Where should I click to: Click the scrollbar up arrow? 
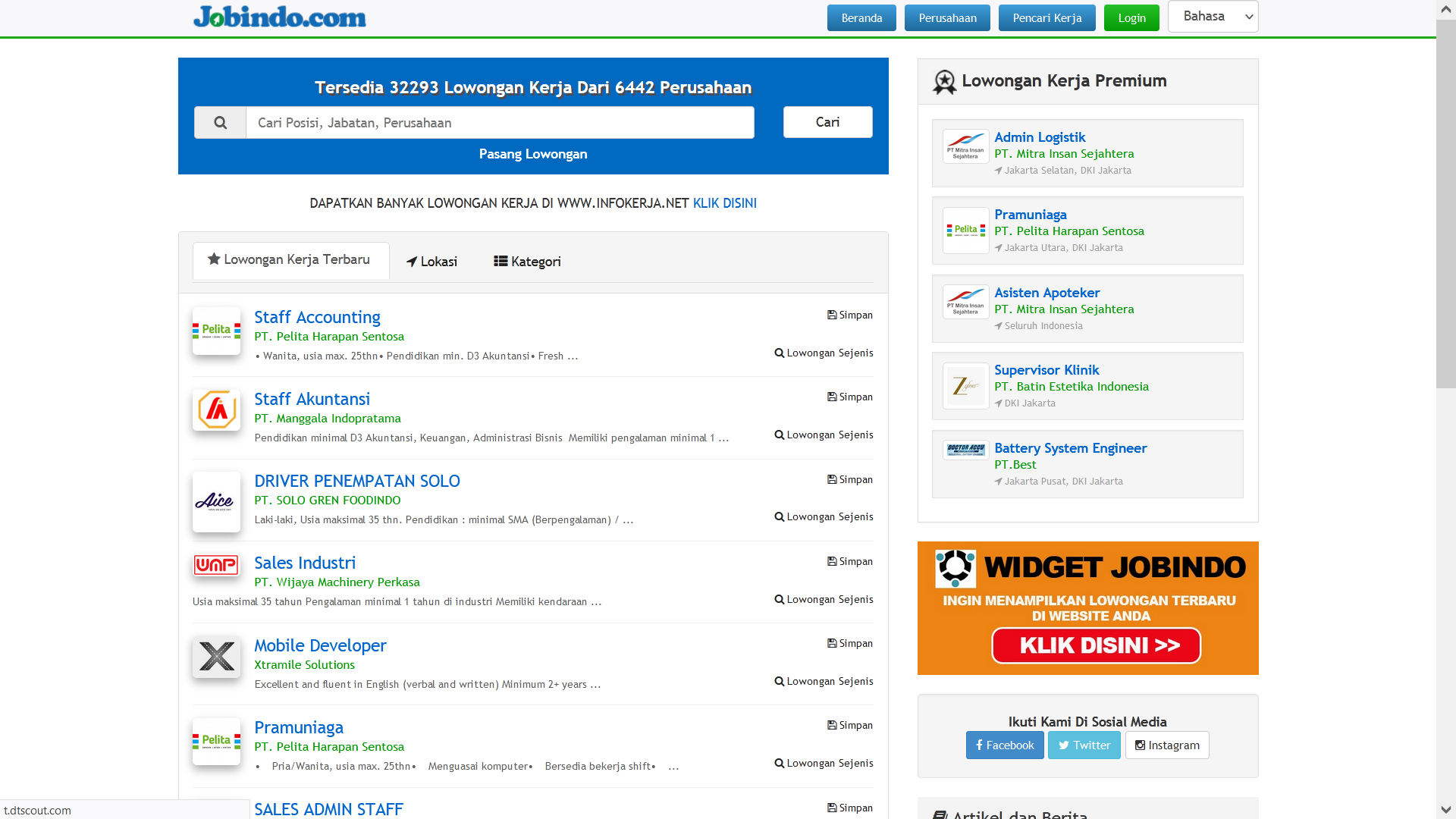(x=1445, y=10)
